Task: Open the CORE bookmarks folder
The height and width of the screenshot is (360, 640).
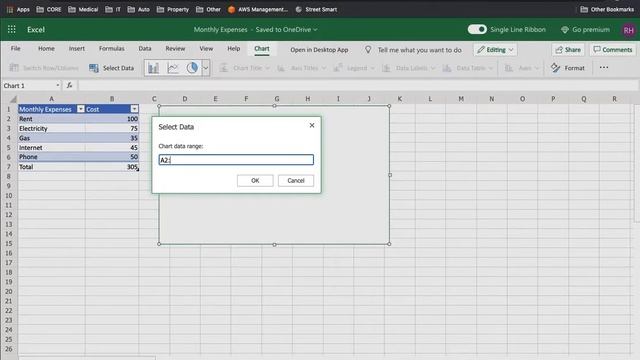Action: [49, 9]
